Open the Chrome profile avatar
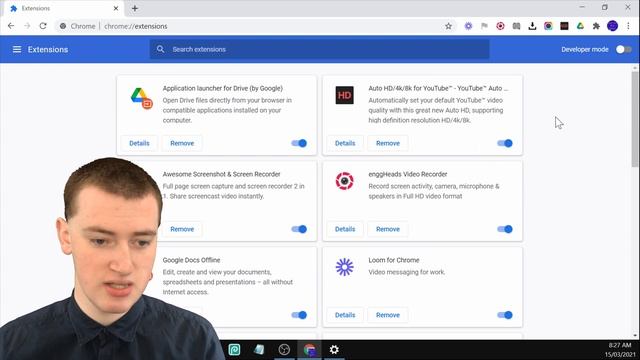Viewport: 640px width, 360px height. click(x=612, y=26)
